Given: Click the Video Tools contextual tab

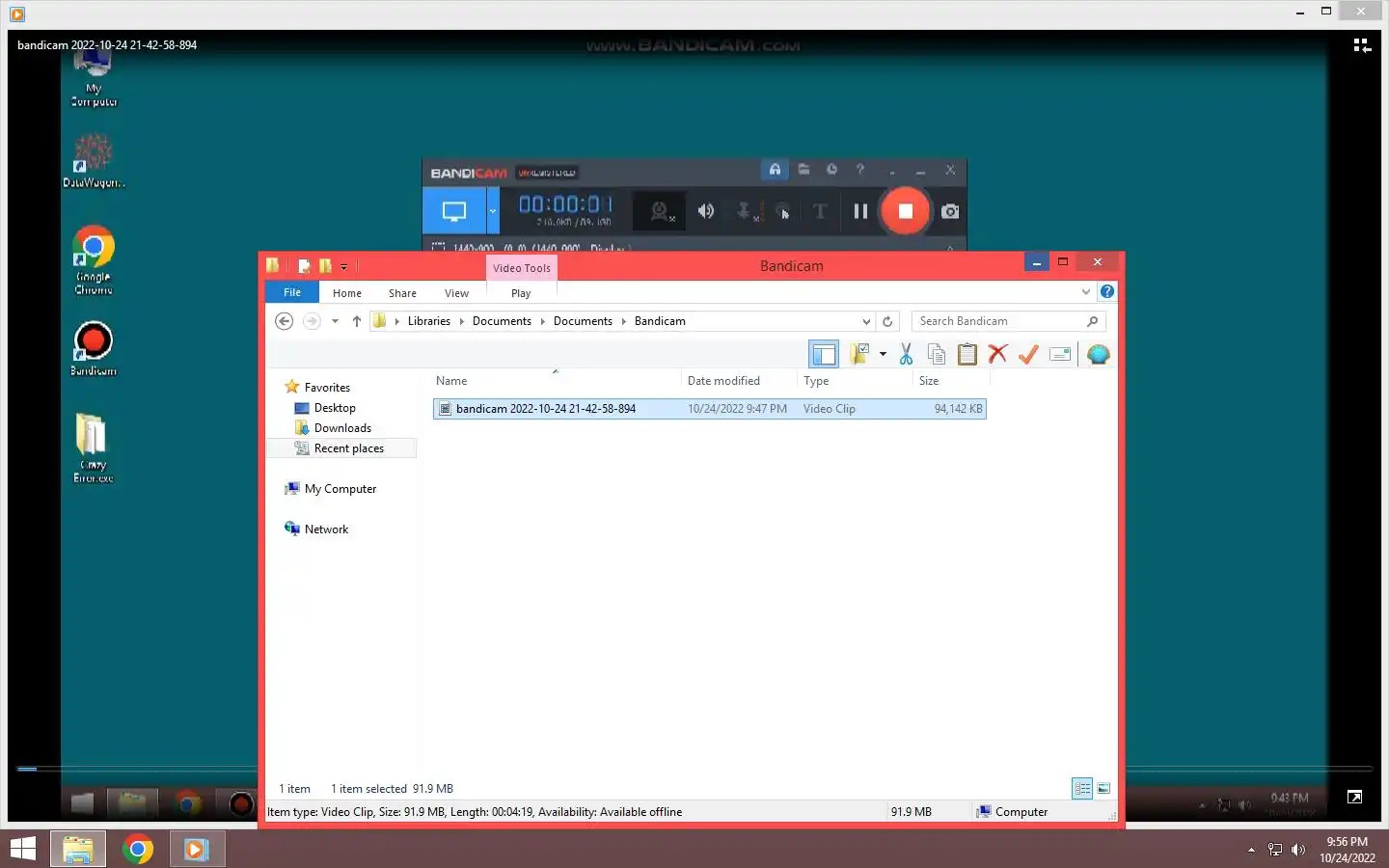Looking at the screenshot, I should [x=522, y=267].
